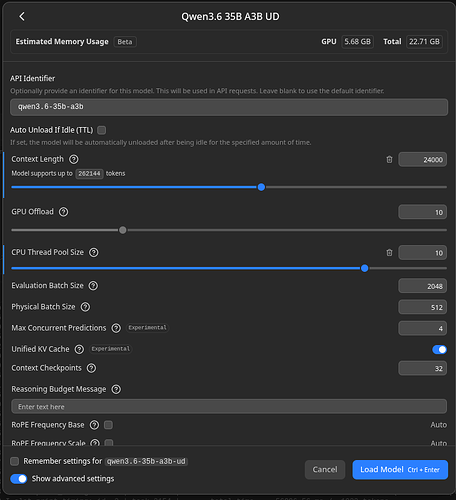456x500 pixels.
Task: Disable the Show advanced settings toggle
Action: click(19, 479)
